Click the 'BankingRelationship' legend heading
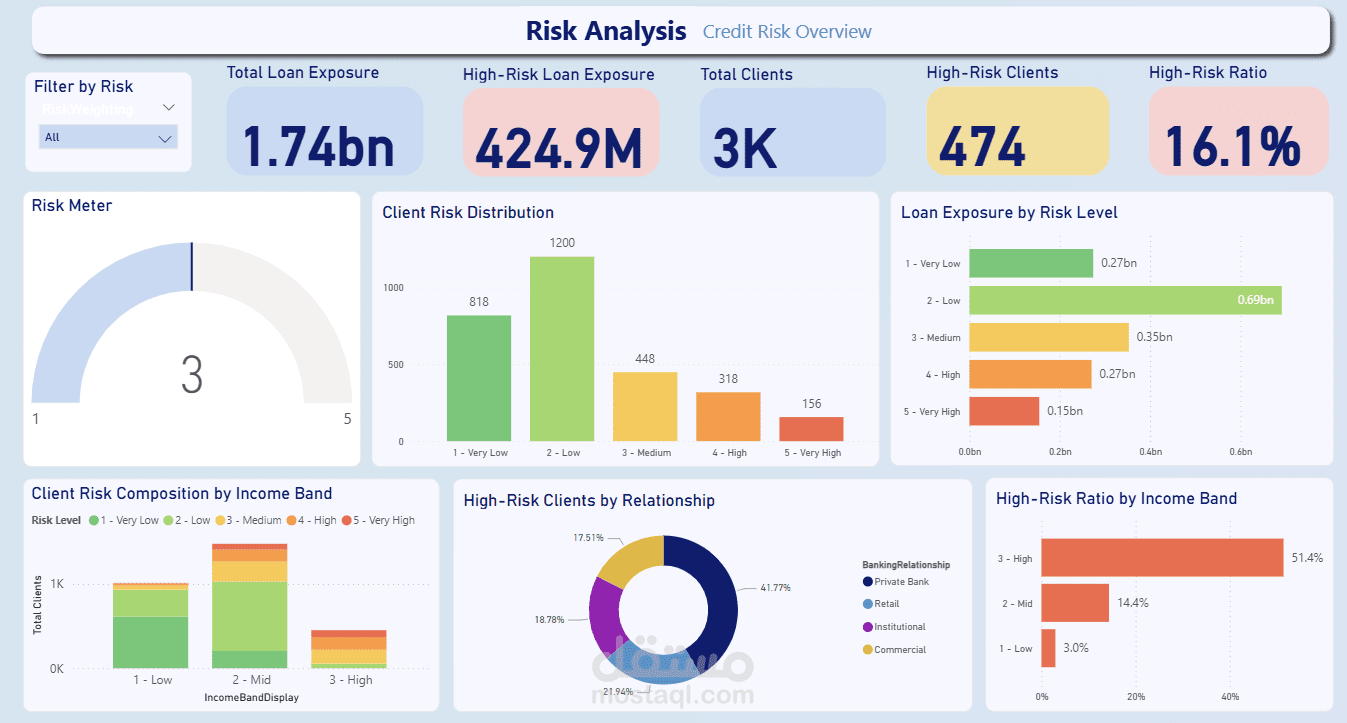 pos(906,565)
